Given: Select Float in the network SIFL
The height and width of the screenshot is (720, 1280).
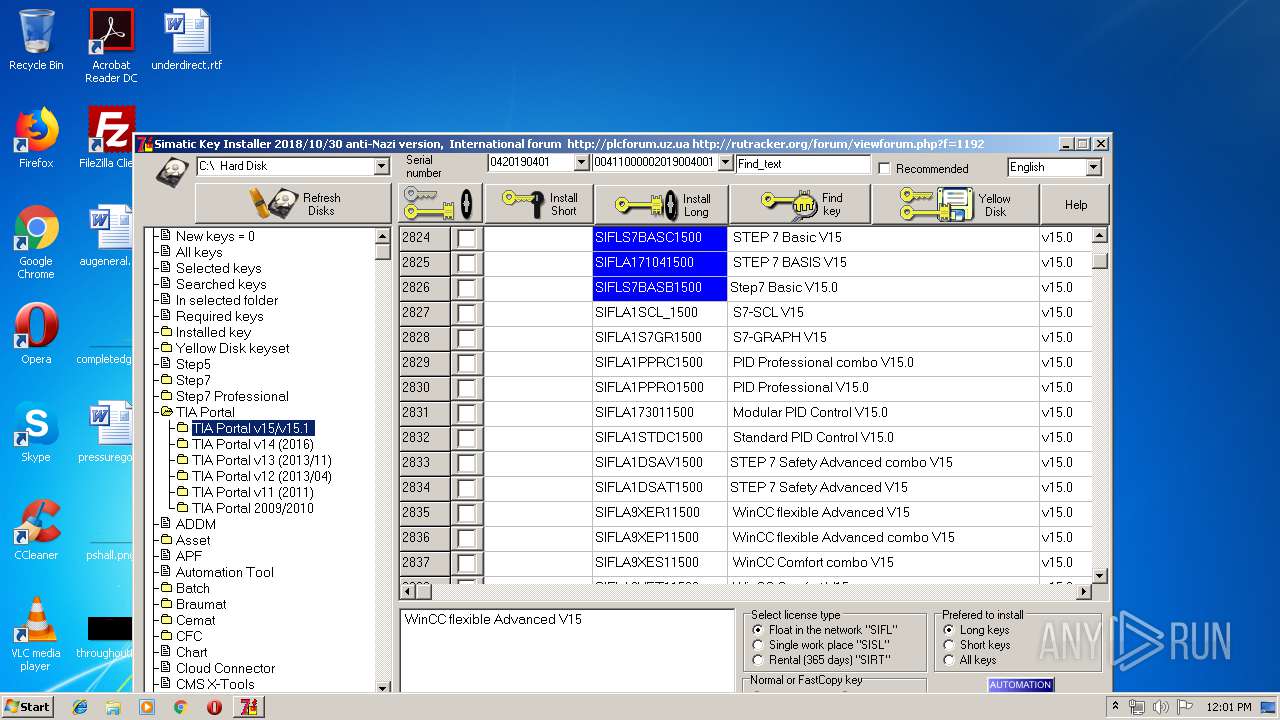Looking at the screenshot, I should click(758, 630).
